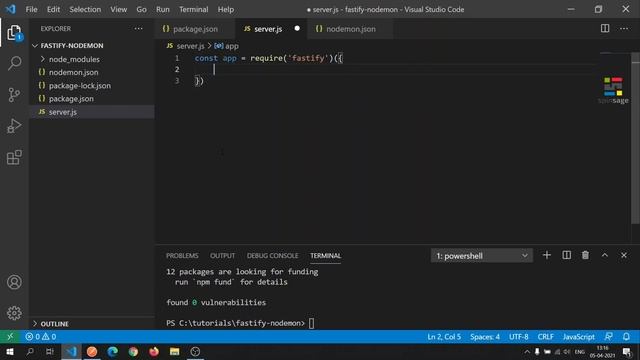640x360 pixels.
Task: Switch to the DEBUG CONSOLE panel tab
Action: [x=272, y=256]
